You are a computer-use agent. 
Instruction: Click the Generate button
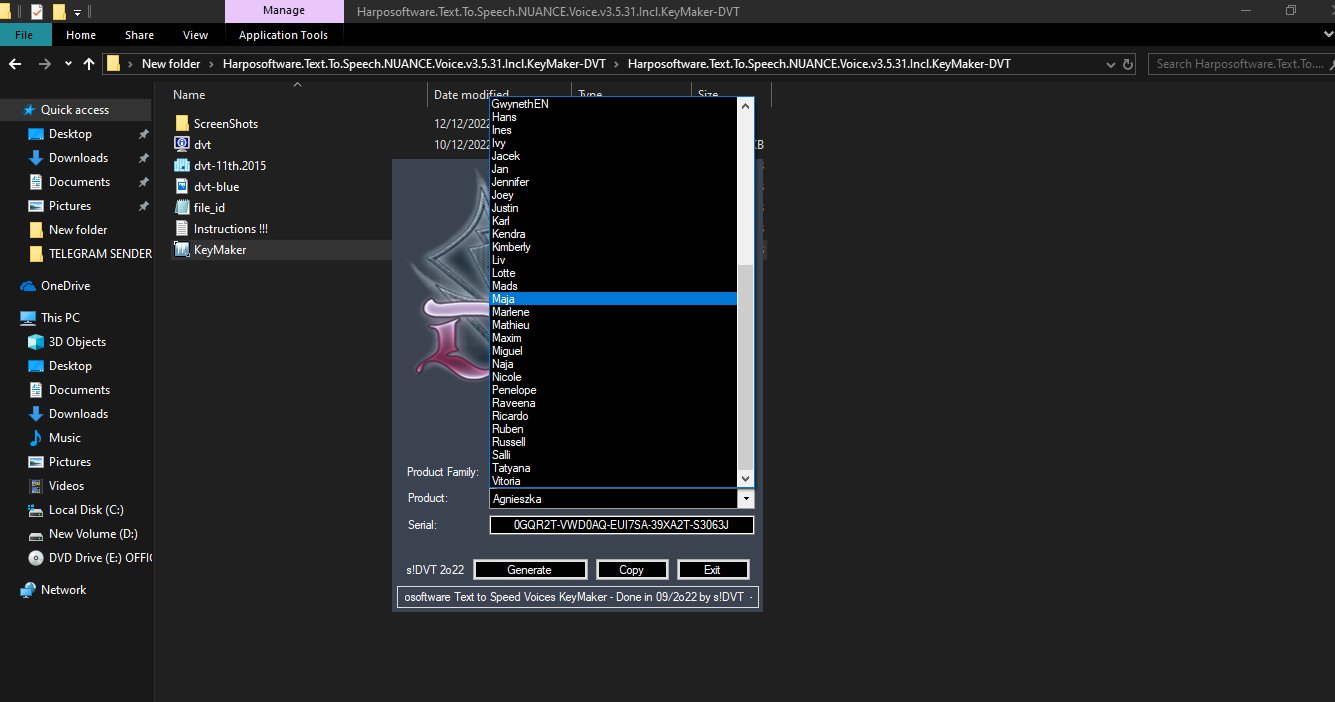[530, 570]
